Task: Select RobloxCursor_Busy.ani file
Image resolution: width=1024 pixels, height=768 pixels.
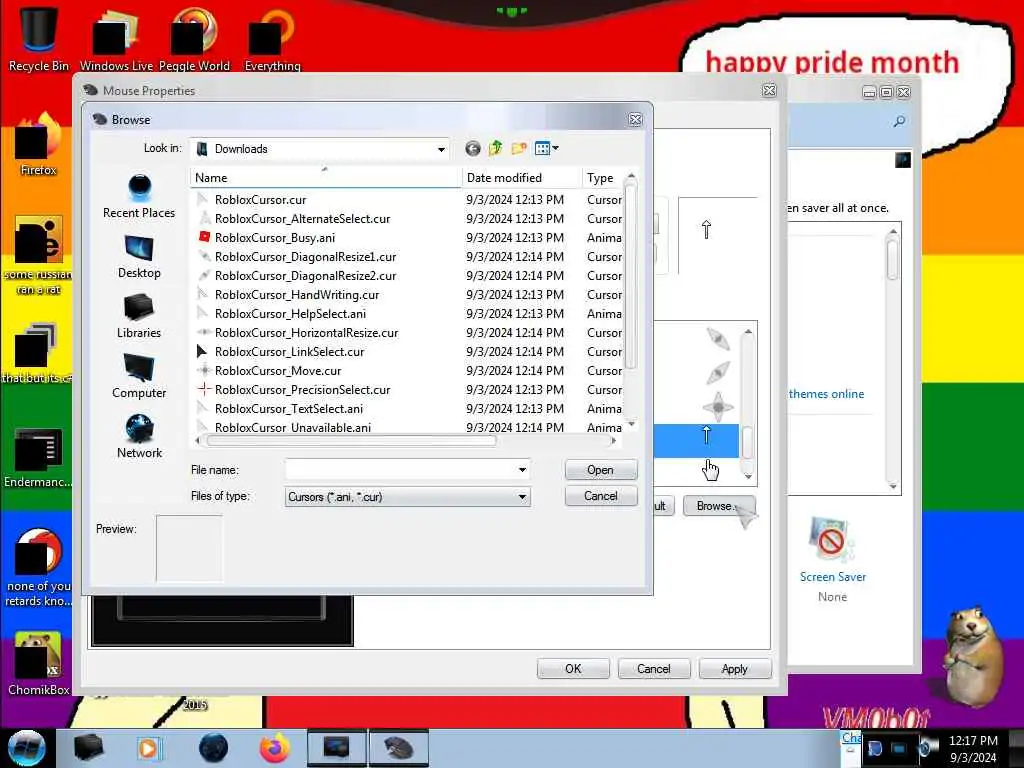Action: pos(274,238)
